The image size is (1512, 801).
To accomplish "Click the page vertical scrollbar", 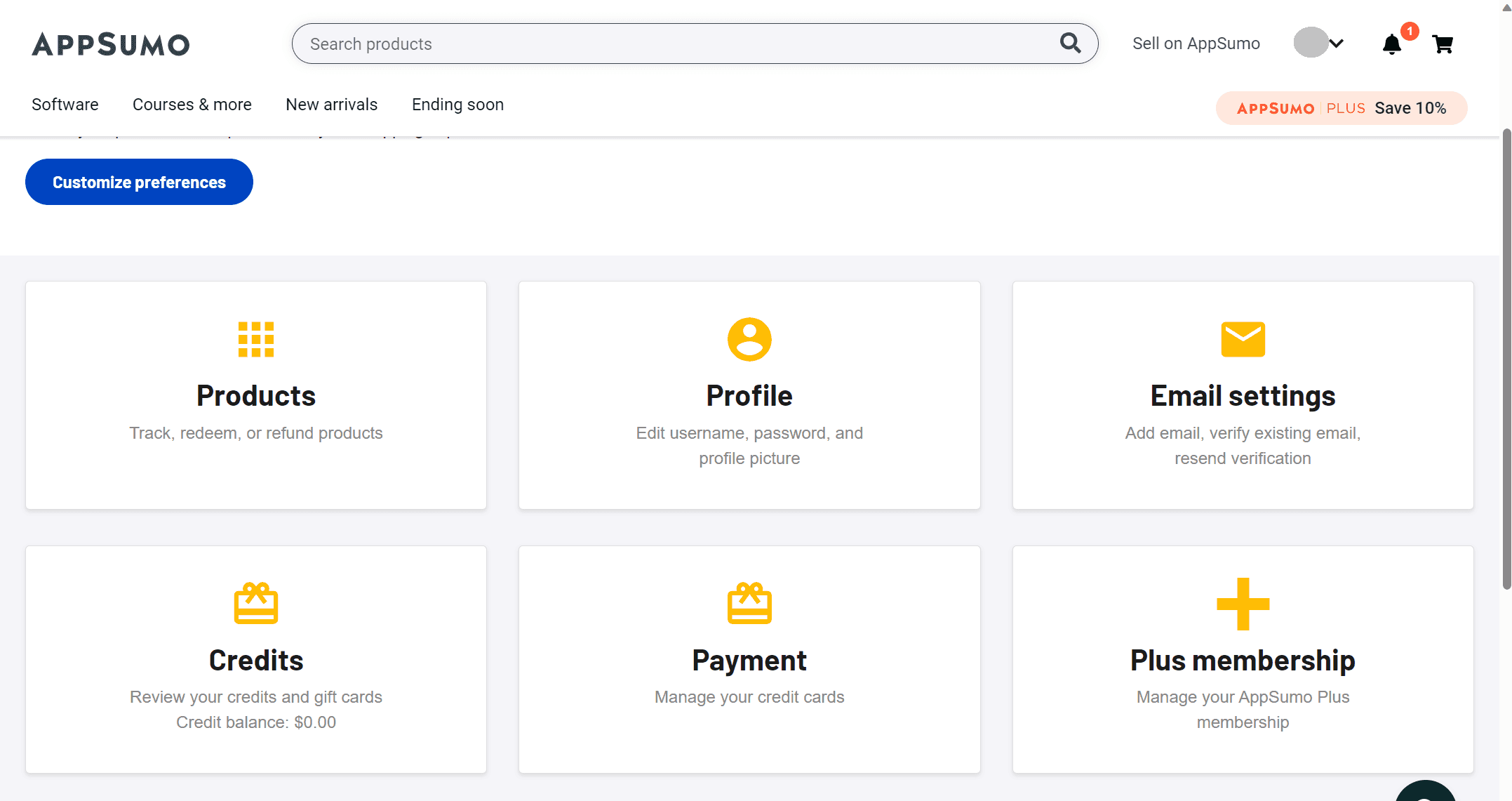I will coord(1506,358).
